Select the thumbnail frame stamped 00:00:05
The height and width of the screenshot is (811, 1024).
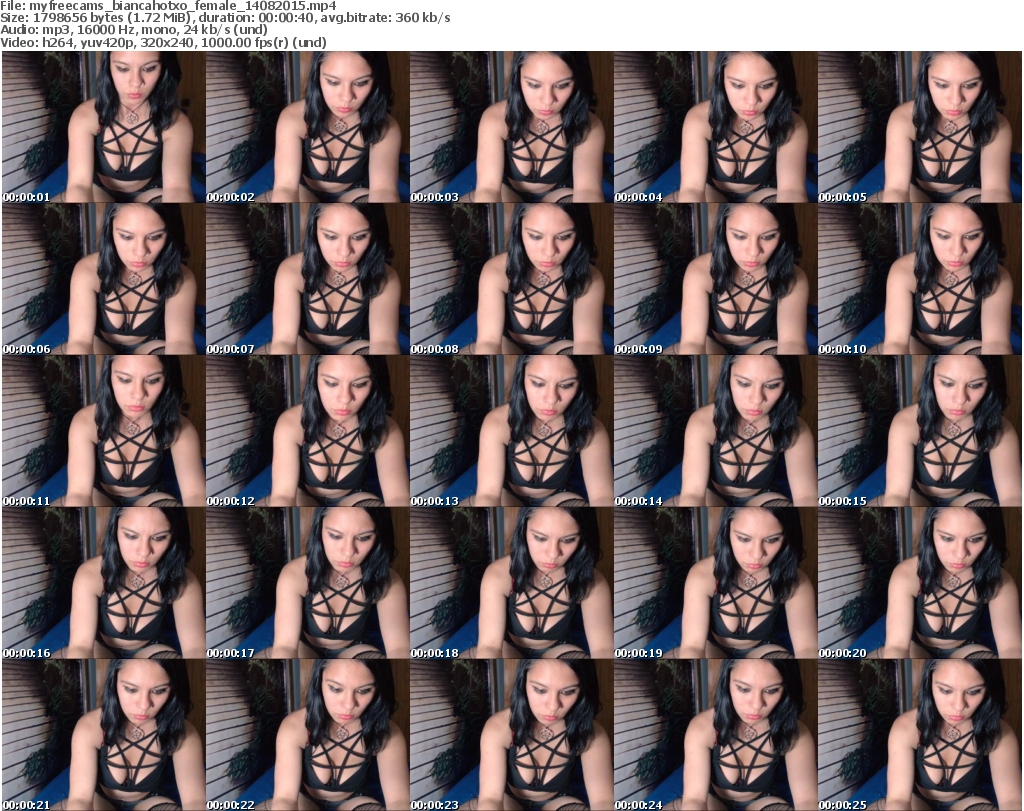[919, 127]
